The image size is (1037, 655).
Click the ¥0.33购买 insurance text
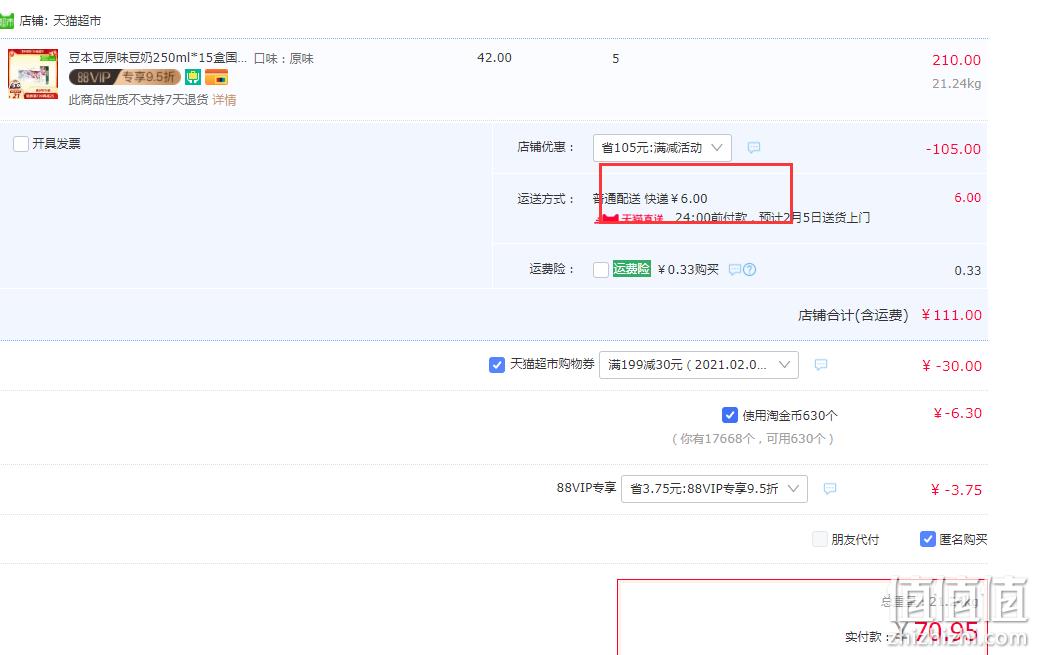(688, 269)
